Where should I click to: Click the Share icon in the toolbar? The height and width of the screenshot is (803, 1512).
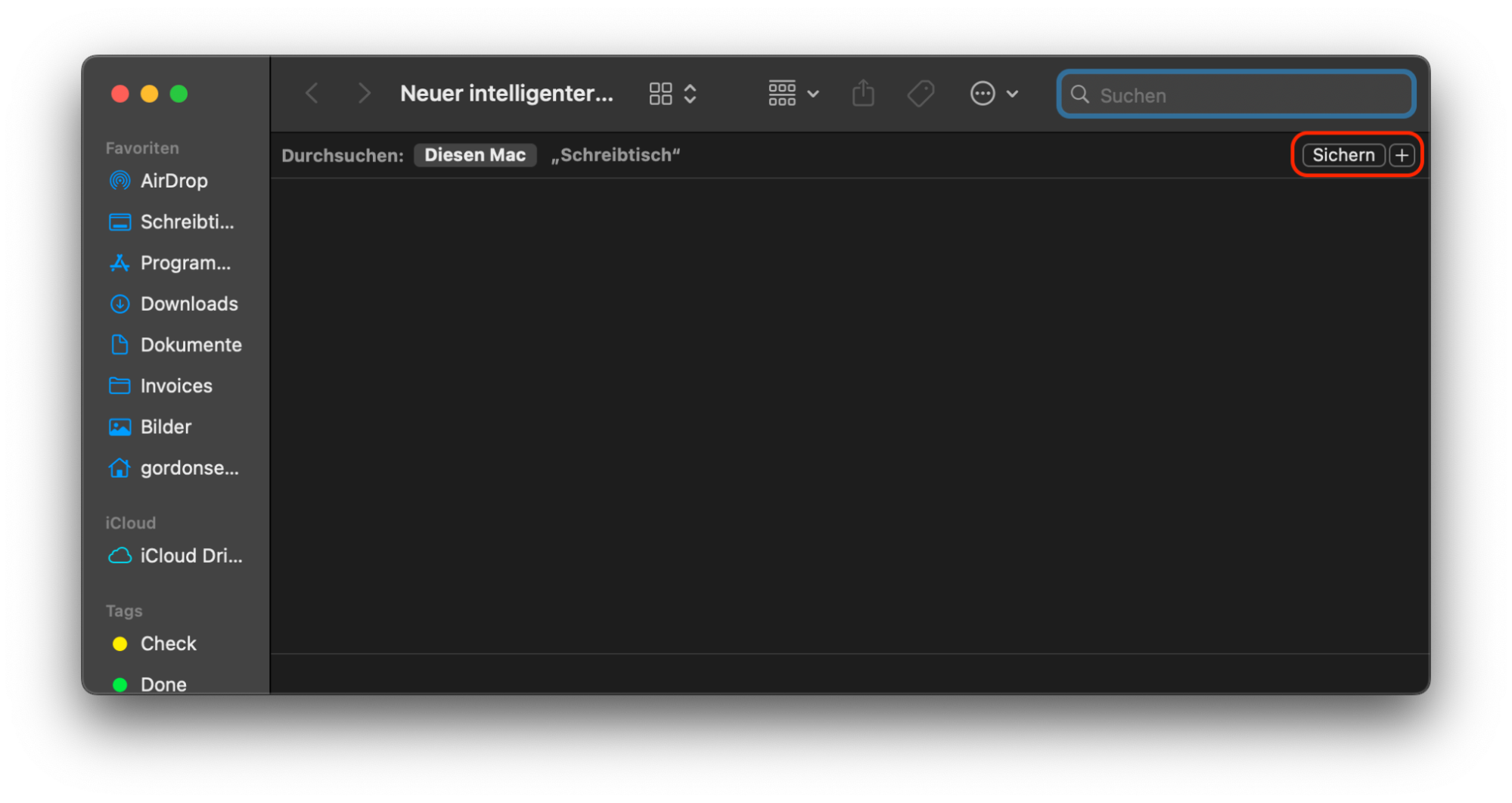coord(863,93)
